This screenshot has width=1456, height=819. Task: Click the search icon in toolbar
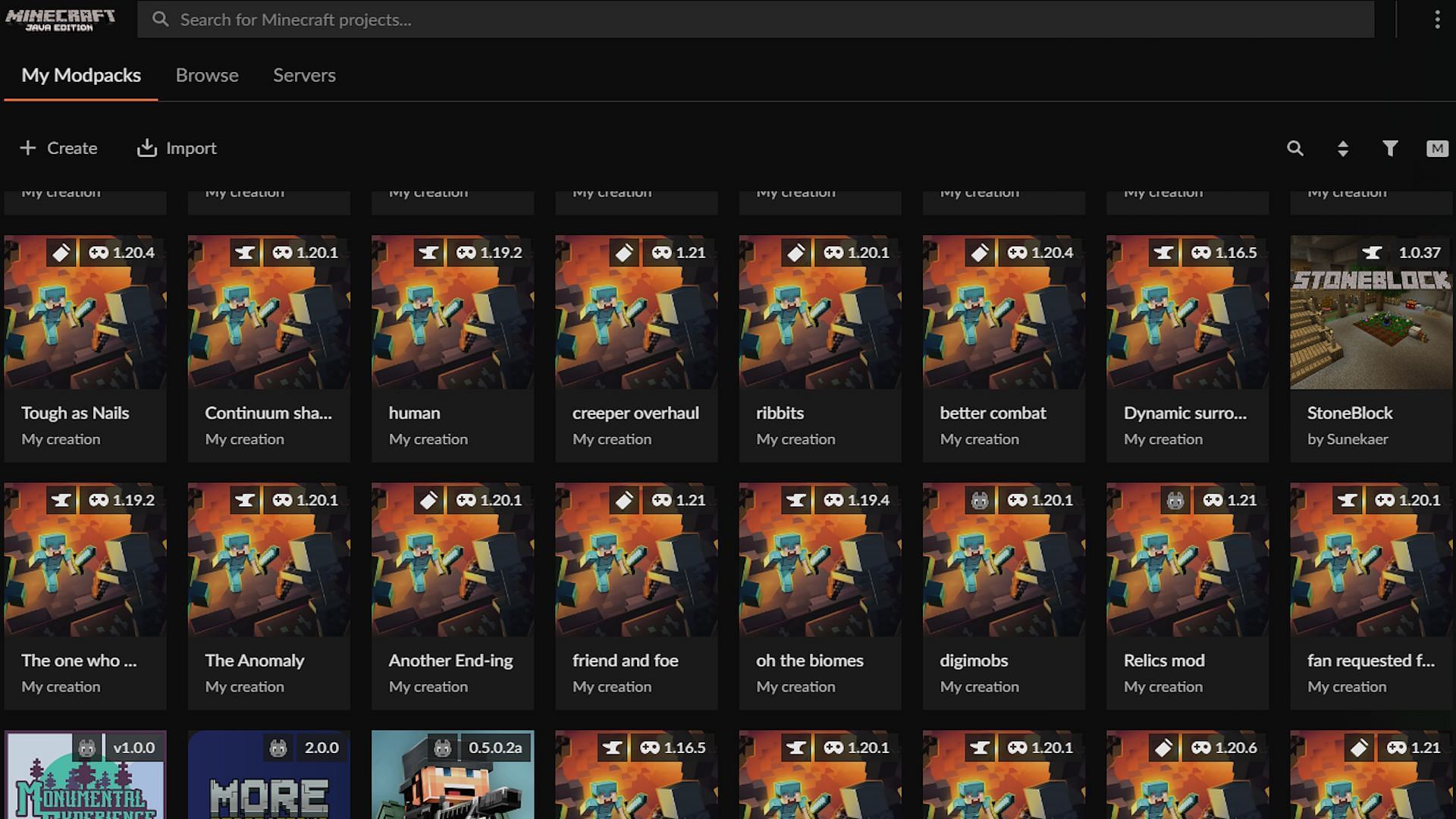point(1296,148)
